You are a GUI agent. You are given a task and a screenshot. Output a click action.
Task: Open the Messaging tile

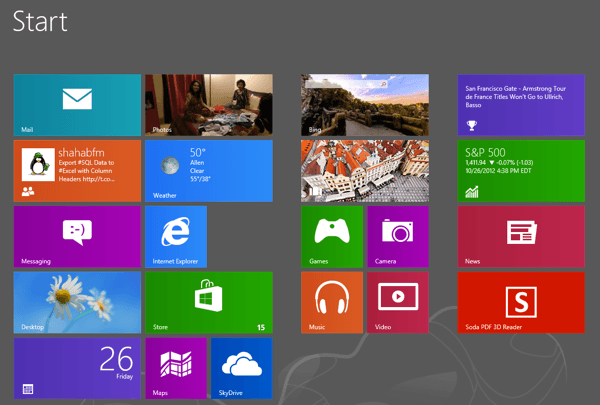(77, 236)
